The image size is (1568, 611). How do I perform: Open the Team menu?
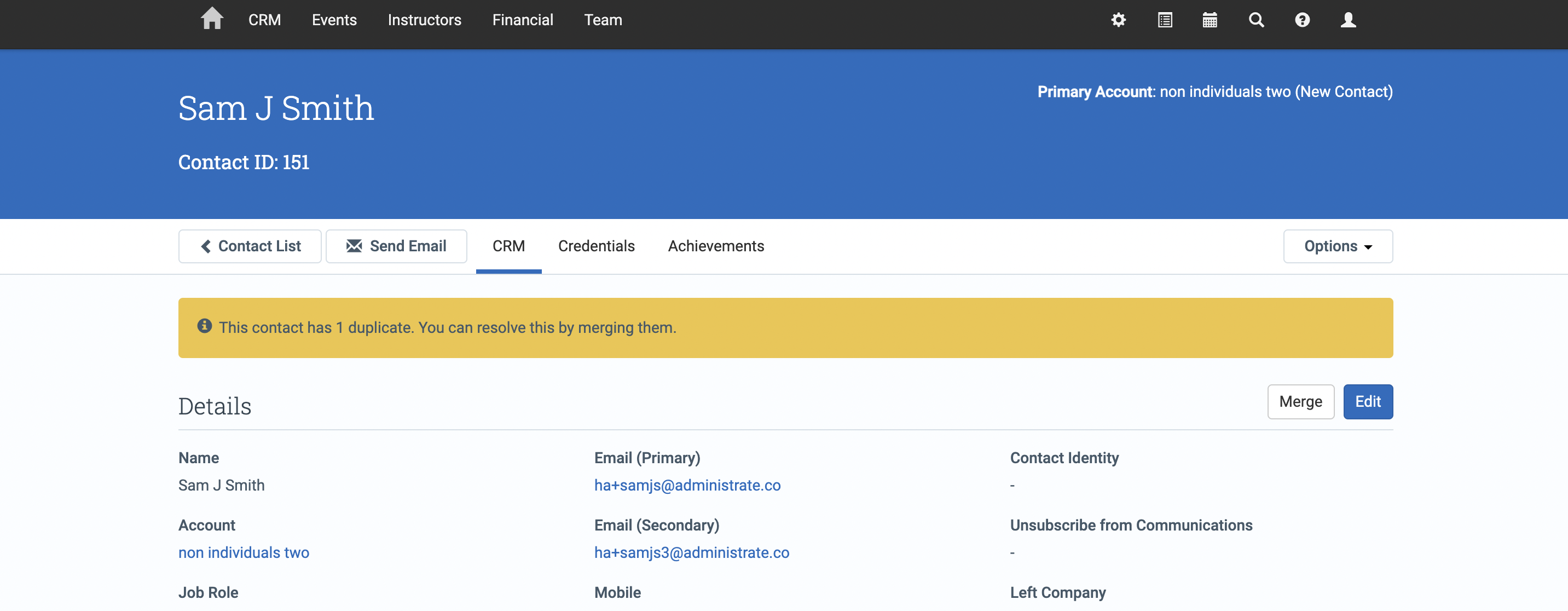tap(603, 20)
